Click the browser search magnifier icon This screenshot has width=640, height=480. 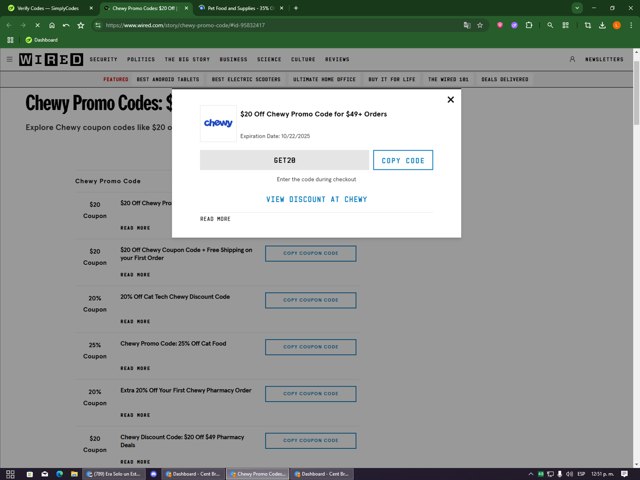(550, 25)
